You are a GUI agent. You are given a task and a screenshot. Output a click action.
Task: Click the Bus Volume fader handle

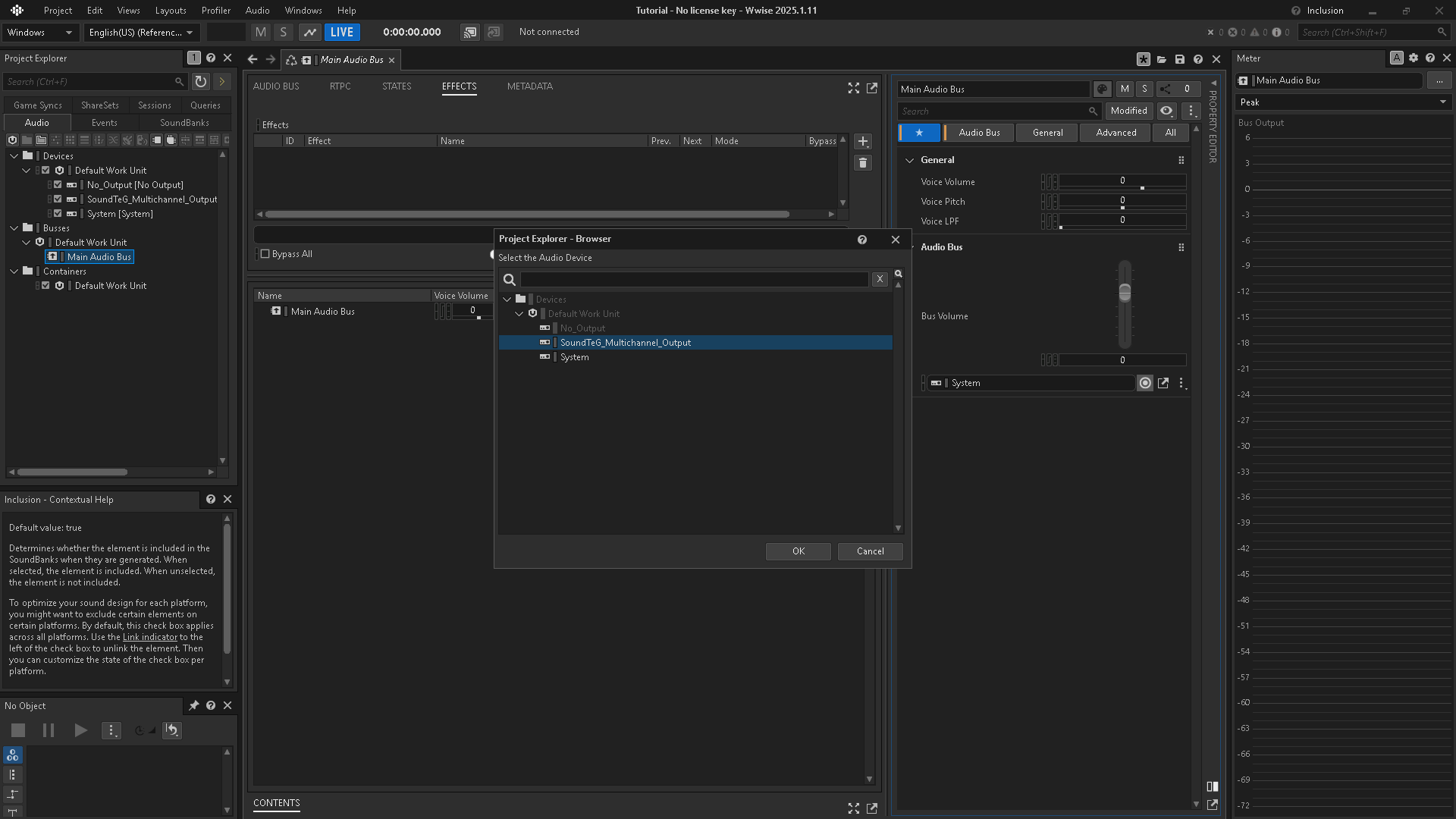tap(1125, 292)
